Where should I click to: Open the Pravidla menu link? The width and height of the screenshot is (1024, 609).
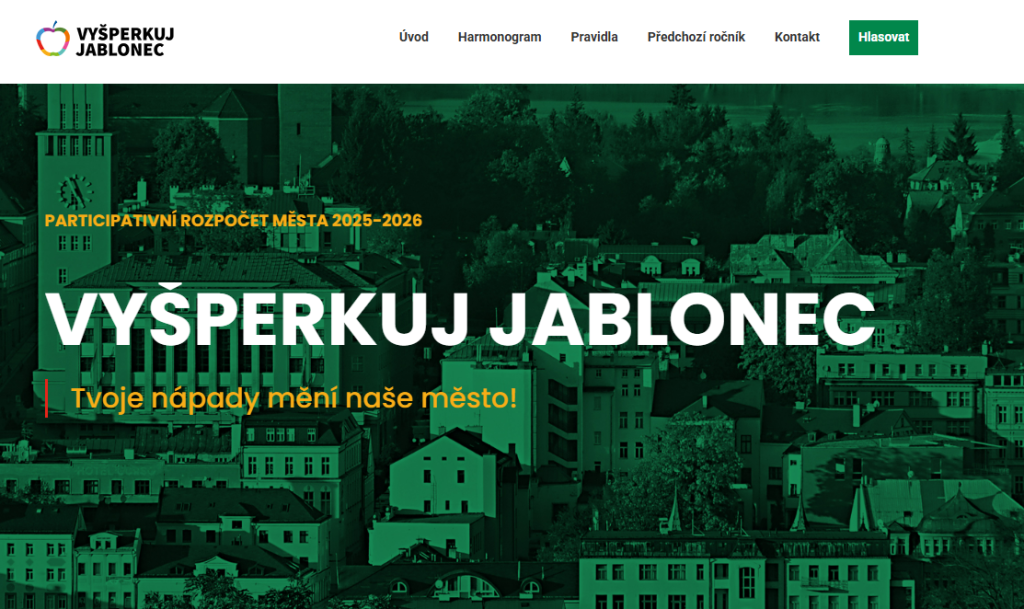coord(594,37)
